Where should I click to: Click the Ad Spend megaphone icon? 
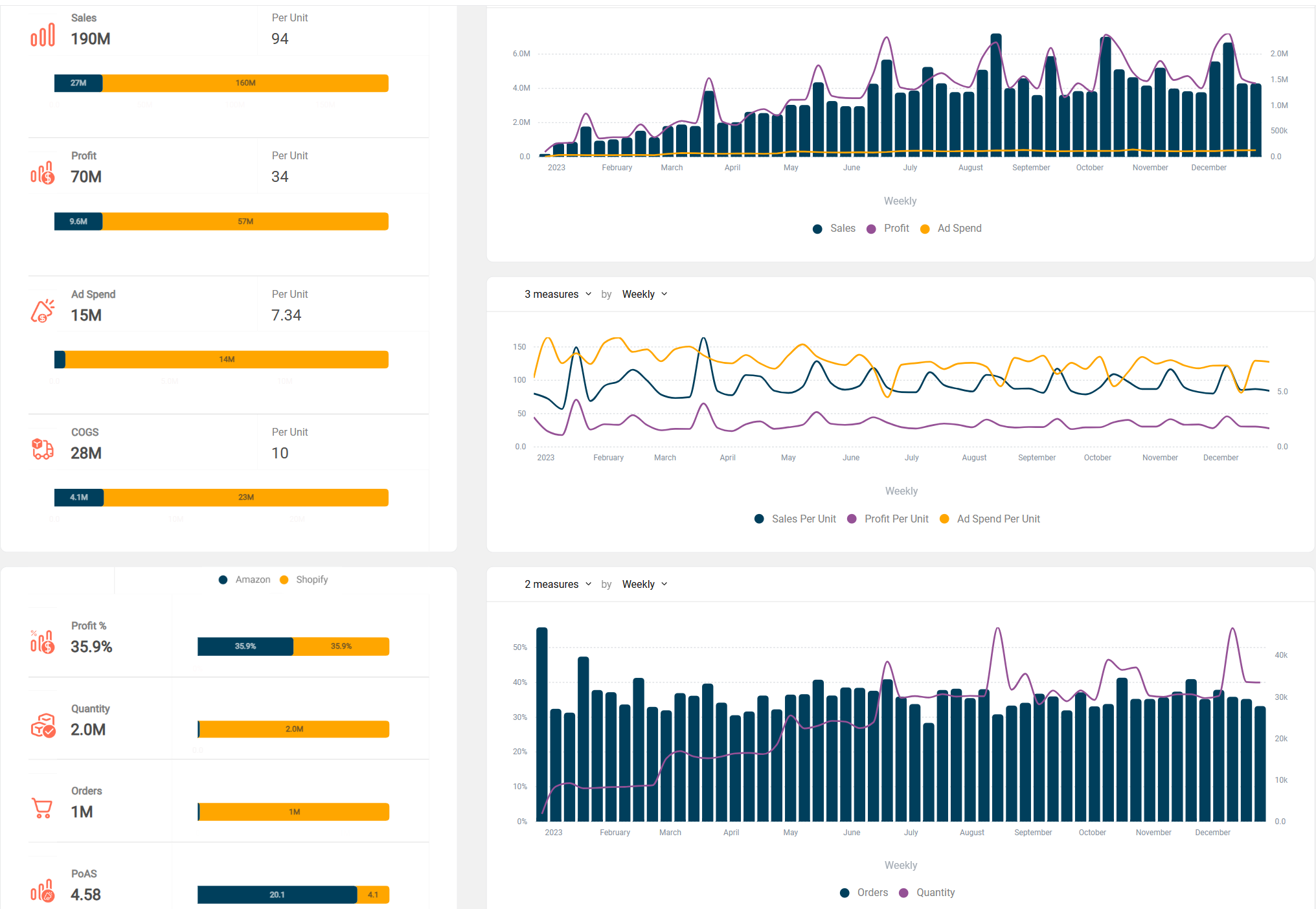pos(43,311)
